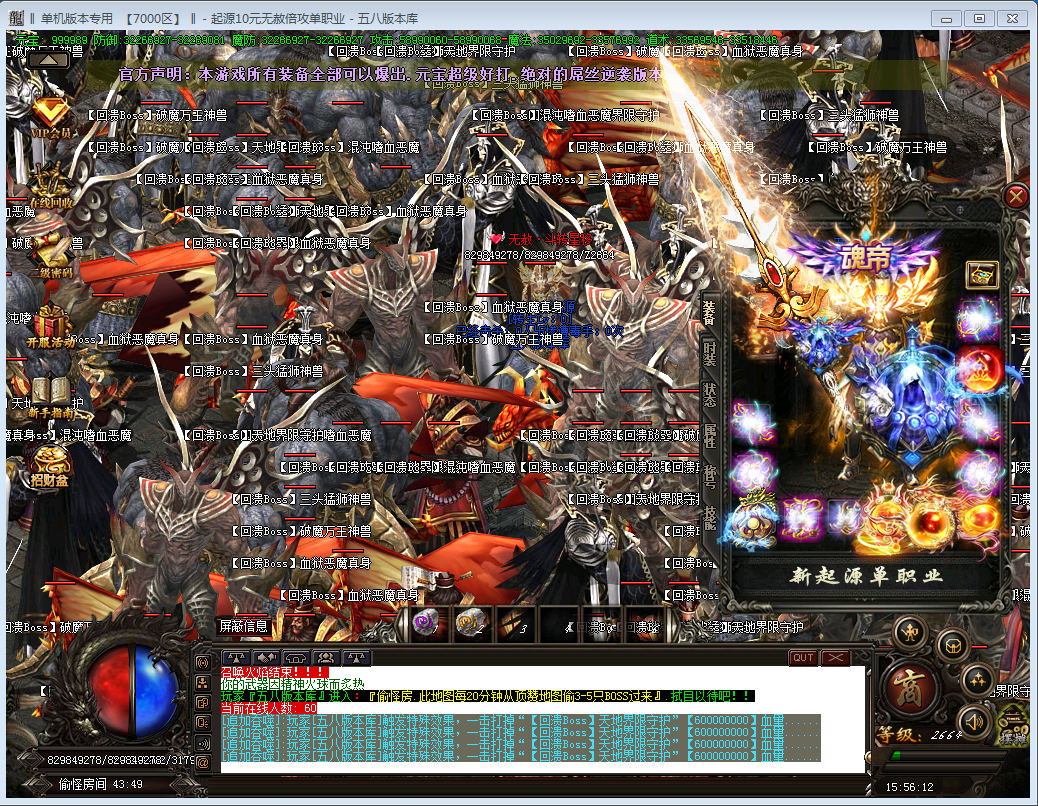Switch to the 状态 status tab
1038x806 pixels.
click(x=710, y=394)
